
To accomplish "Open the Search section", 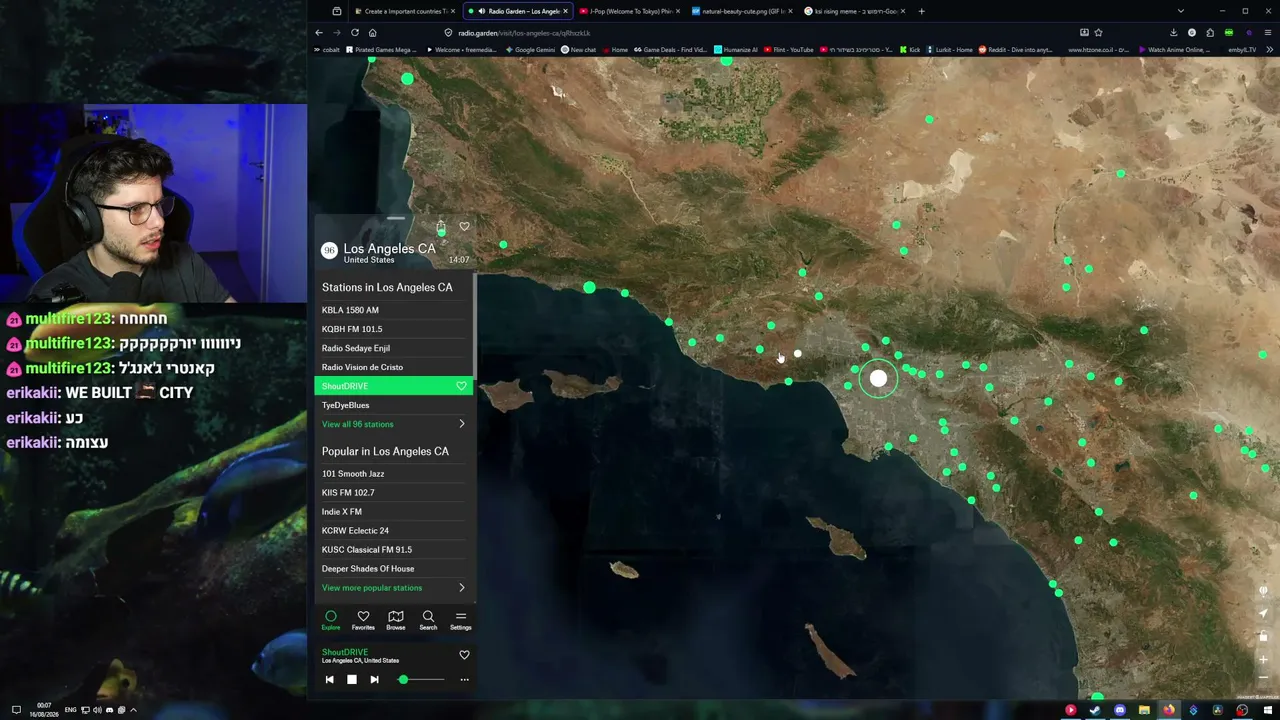I will [x=428, y=620].
